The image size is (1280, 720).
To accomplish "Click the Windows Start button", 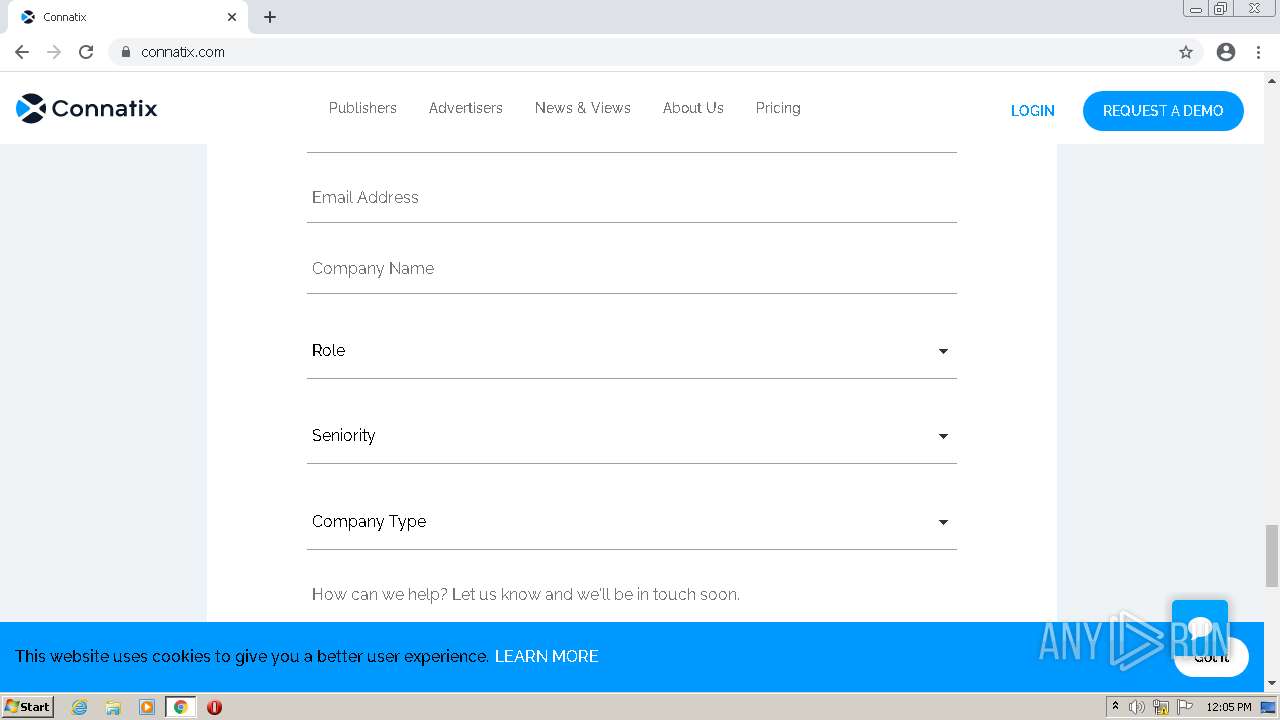I will pyautogui.click(x=27, y=707).
